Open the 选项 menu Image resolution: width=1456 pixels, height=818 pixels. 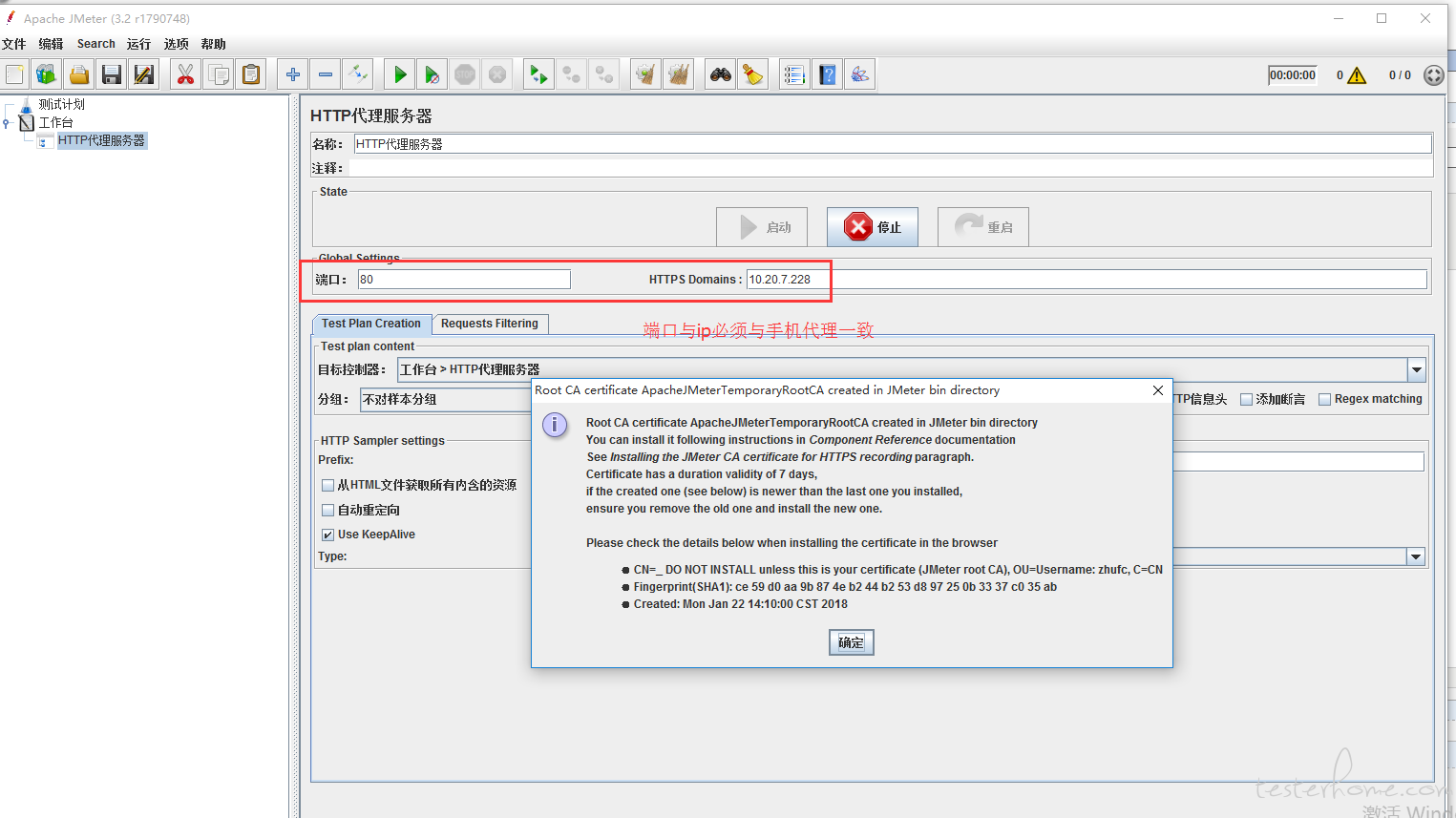(x=176, y=44)
